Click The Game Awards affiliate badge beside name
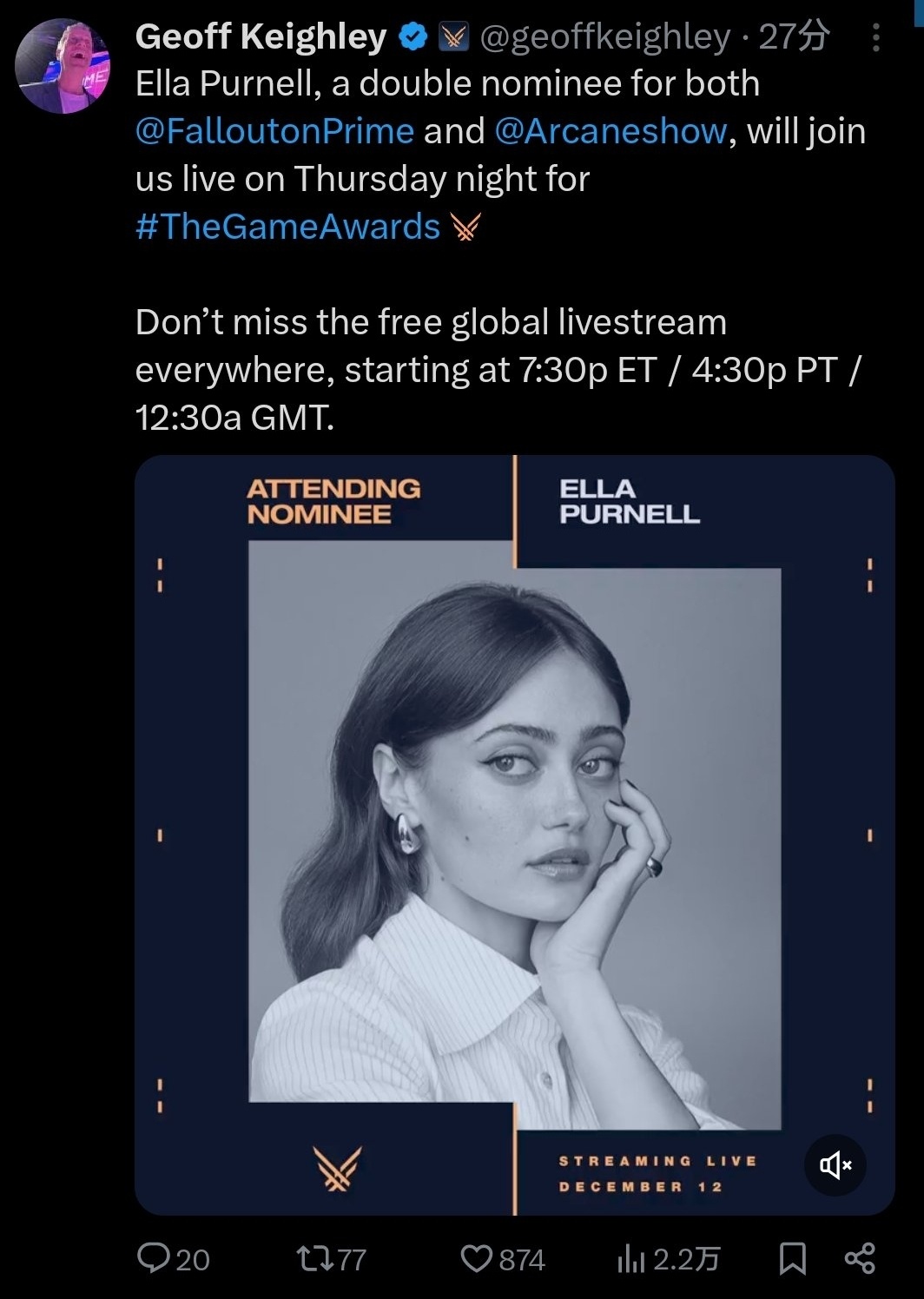This screenshot has height=1299, width=924. point(453,36)
